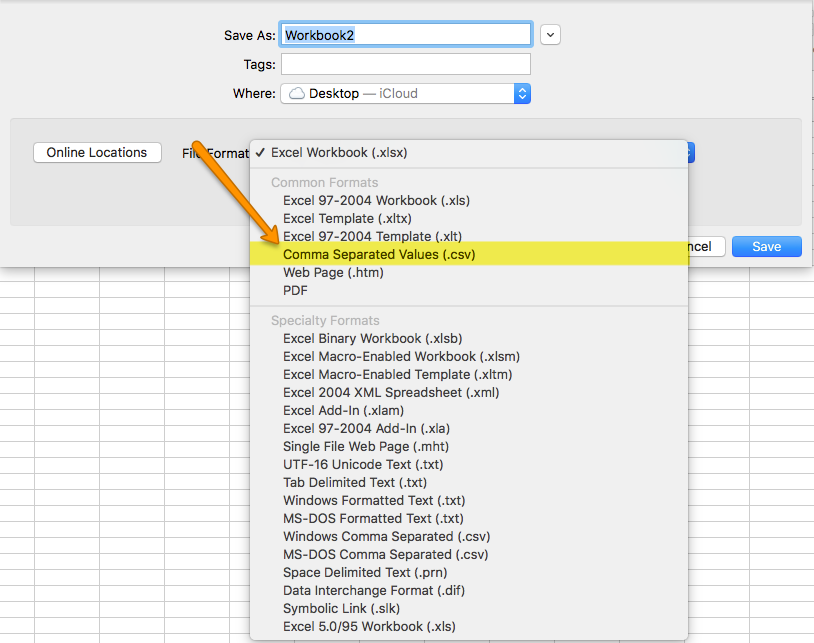Choose Excel 97-2004 Template (.xlt)

469,236
